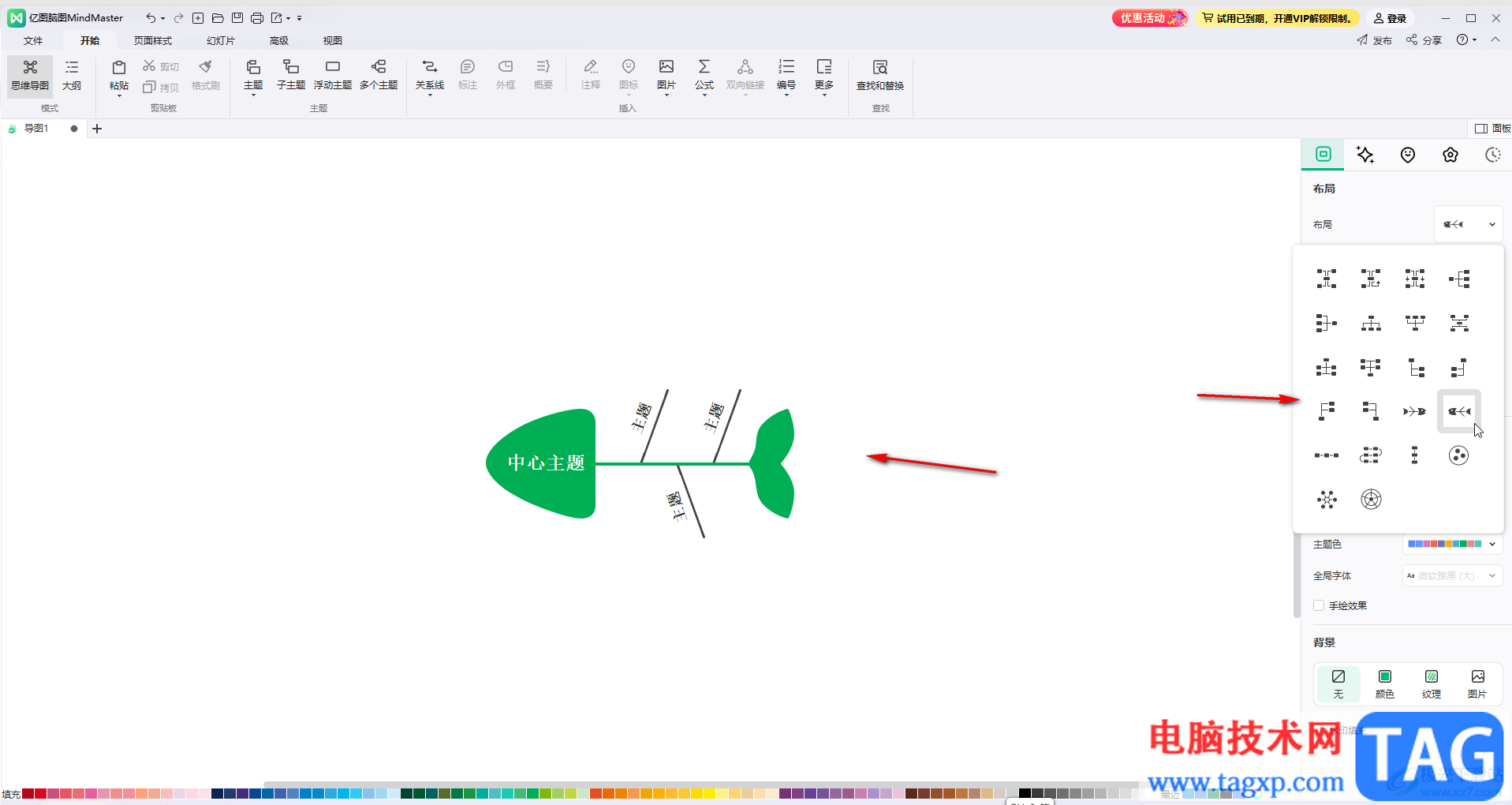Viewport: 1512px width, 805px height.
Task: Choose bottom-up org chart layout
Action: click(x=1415, y=323)
